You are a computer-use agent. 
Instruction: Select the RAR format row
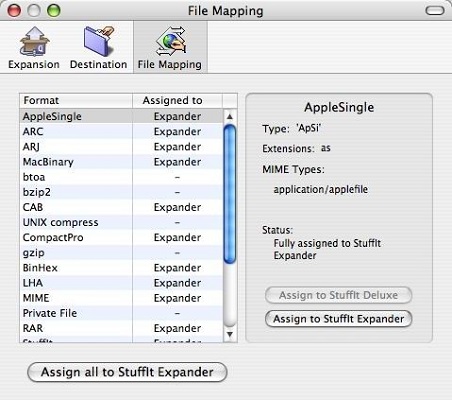point(121,328)
